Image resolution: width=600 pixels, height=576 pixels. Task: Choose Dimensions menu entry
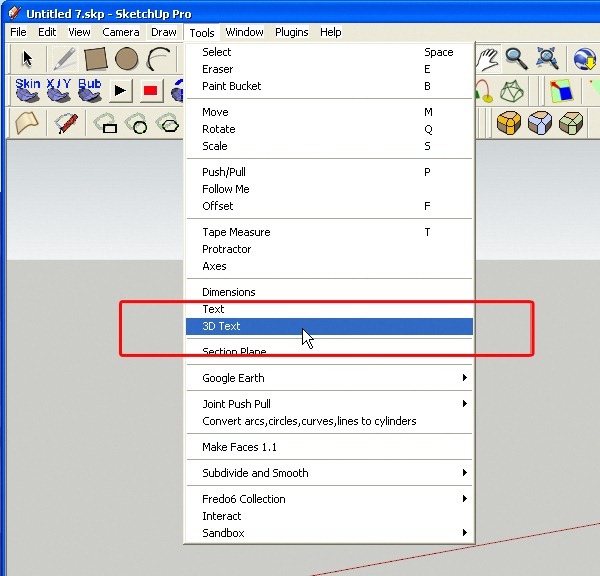point(329,292)
